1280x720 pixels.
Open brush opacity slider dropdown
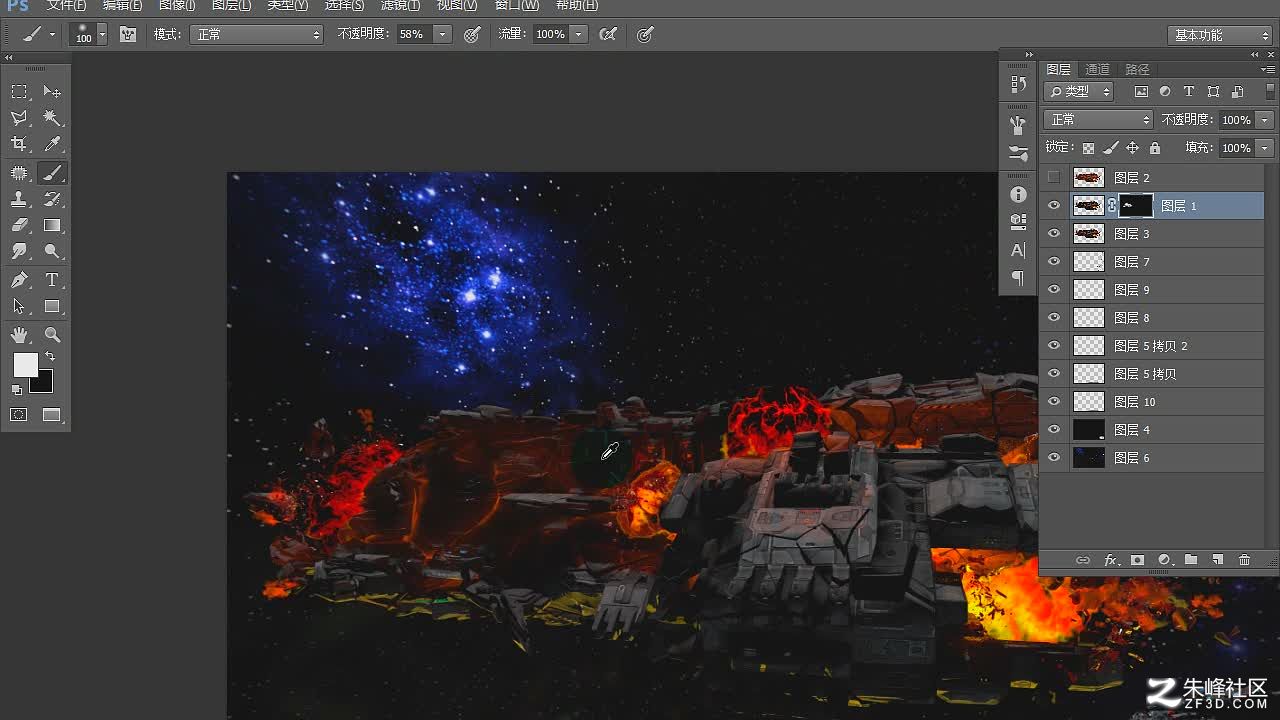click(x=442, y=34)
